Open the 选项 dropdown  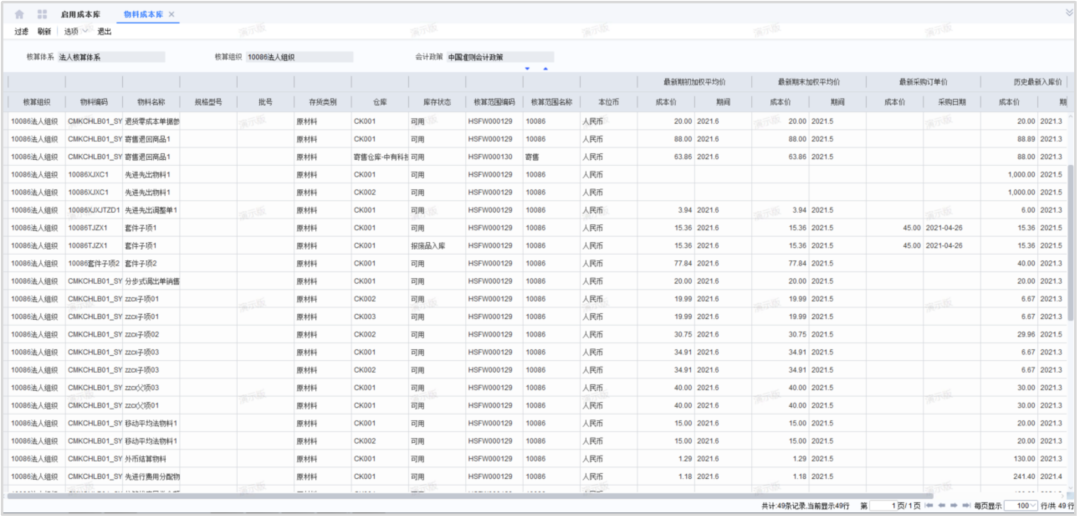pyautogui.click(x=76, y=32)
